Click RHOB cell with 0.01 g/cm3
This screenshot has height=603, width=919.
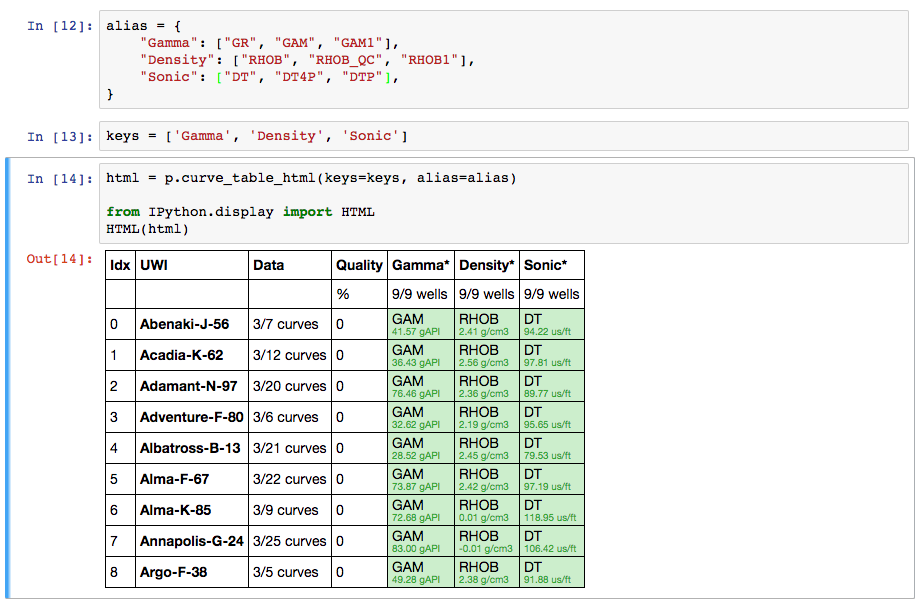(486, 510)
